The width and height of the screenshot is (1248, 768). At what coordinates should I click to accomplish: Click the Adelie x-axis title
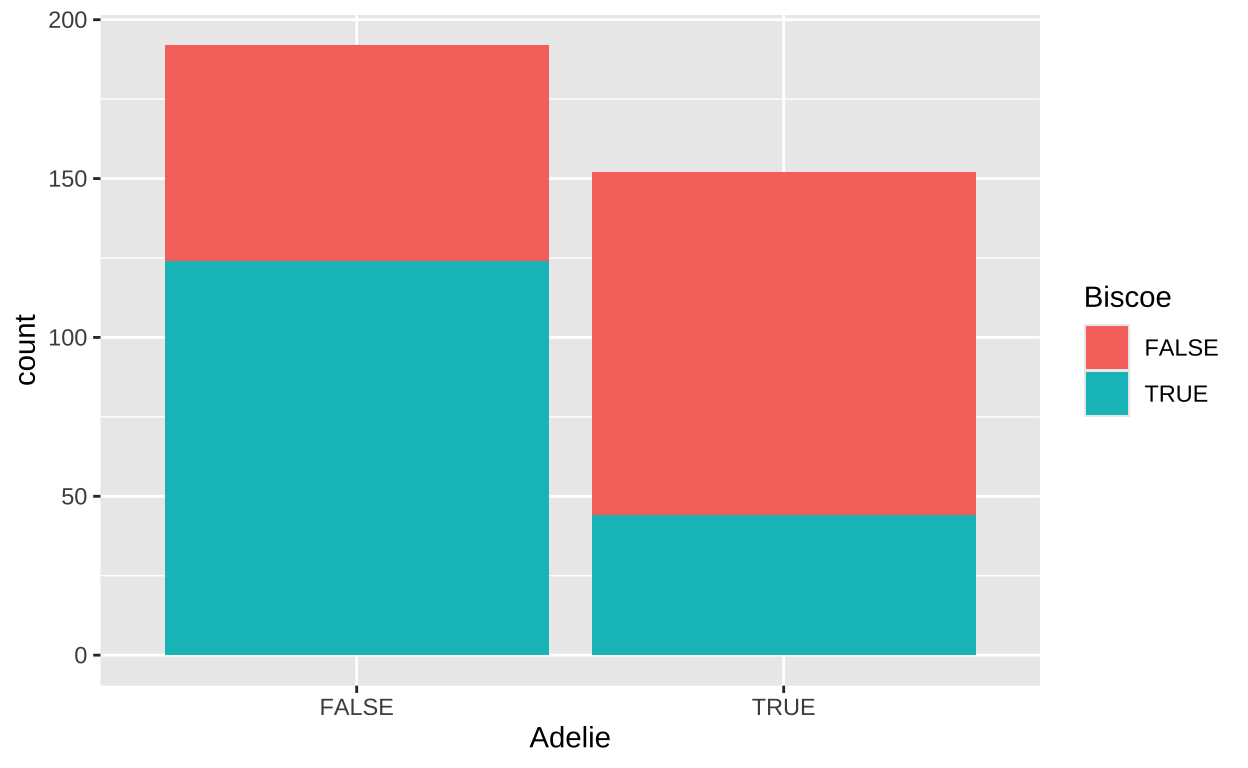[570, 738]
